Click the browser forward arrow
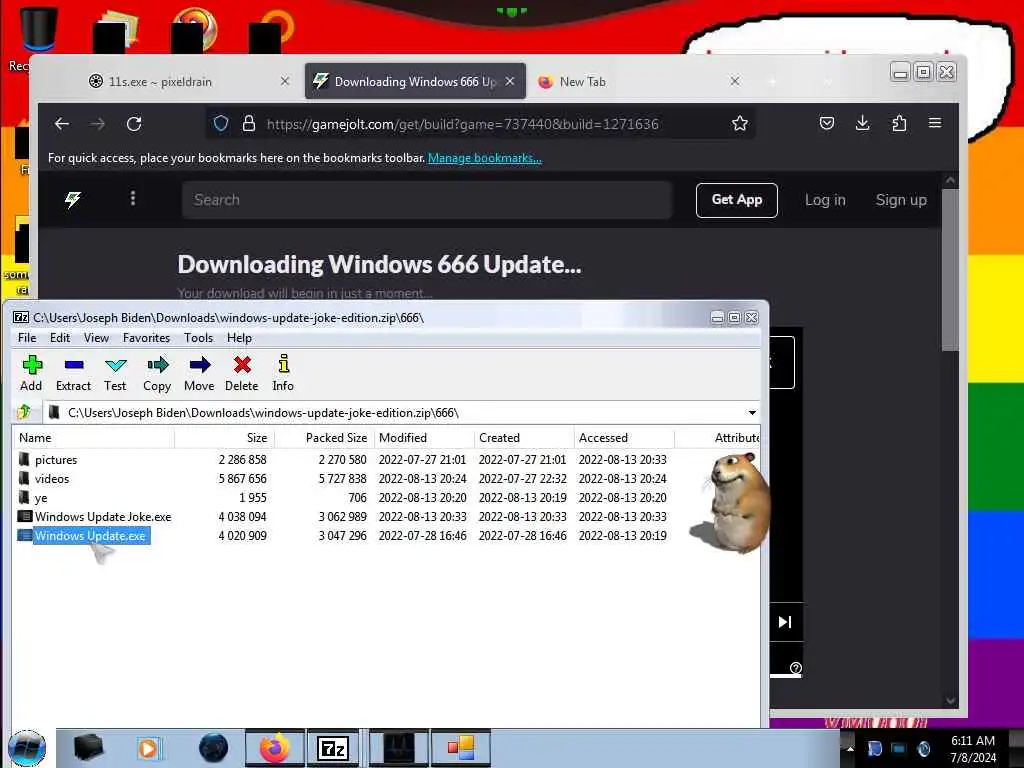The height and width of the screenshot is (768, 1024). [97, 123]
